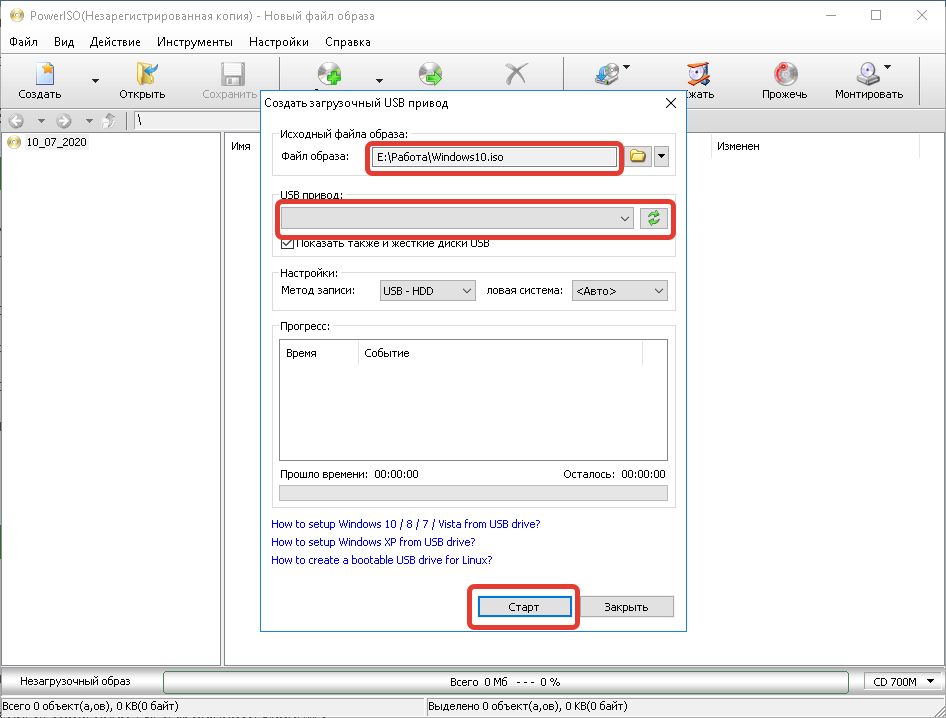Click the Изменен column header in main window

[x=738, y=146]
